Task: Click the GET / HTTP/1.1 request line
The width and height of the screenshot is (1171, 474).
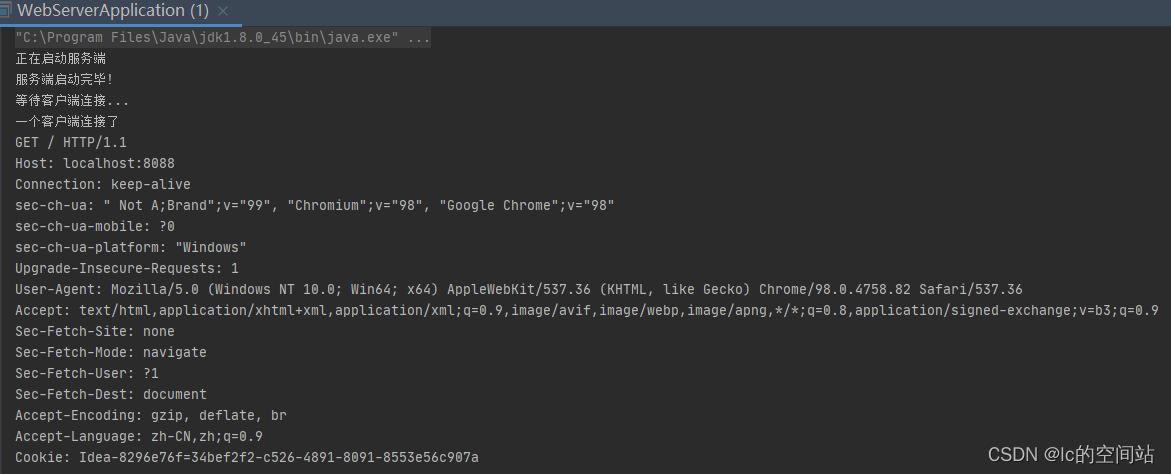Action: click(71, 143)
